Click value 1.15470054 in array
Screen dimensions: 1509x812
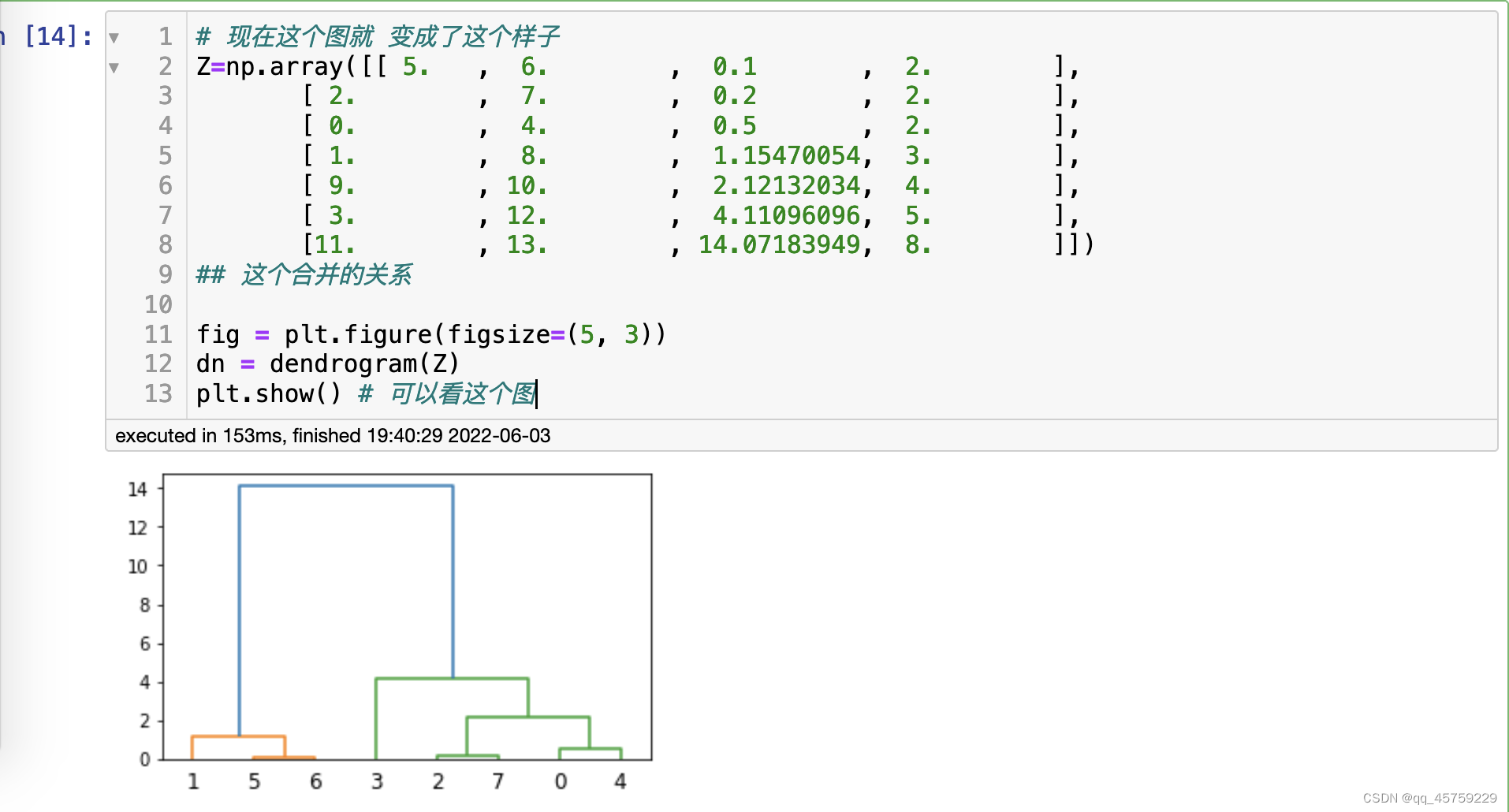coord(786,155)
